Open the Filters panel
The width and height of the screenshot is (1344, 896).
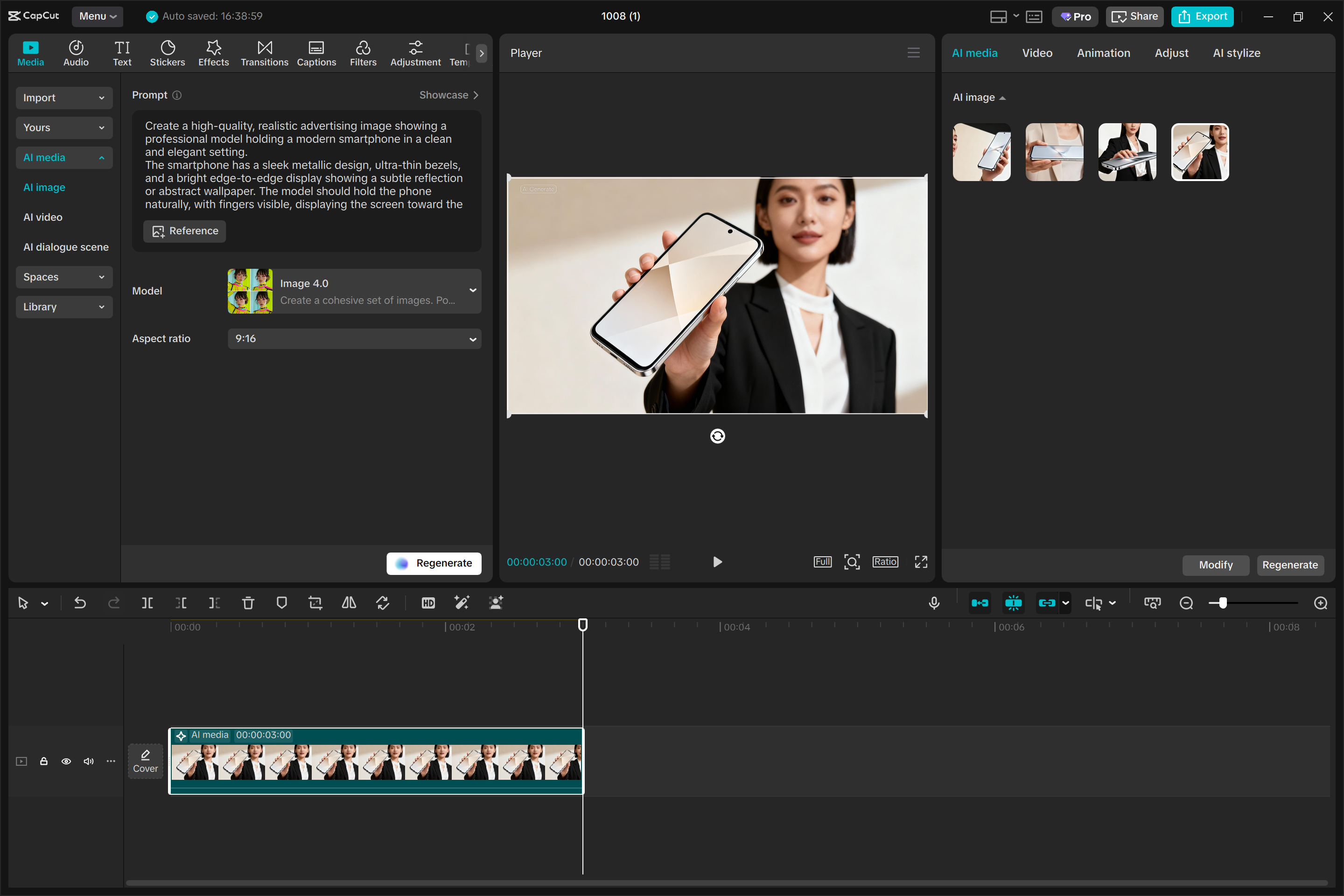pyautogui.click(x=363, y=53)
